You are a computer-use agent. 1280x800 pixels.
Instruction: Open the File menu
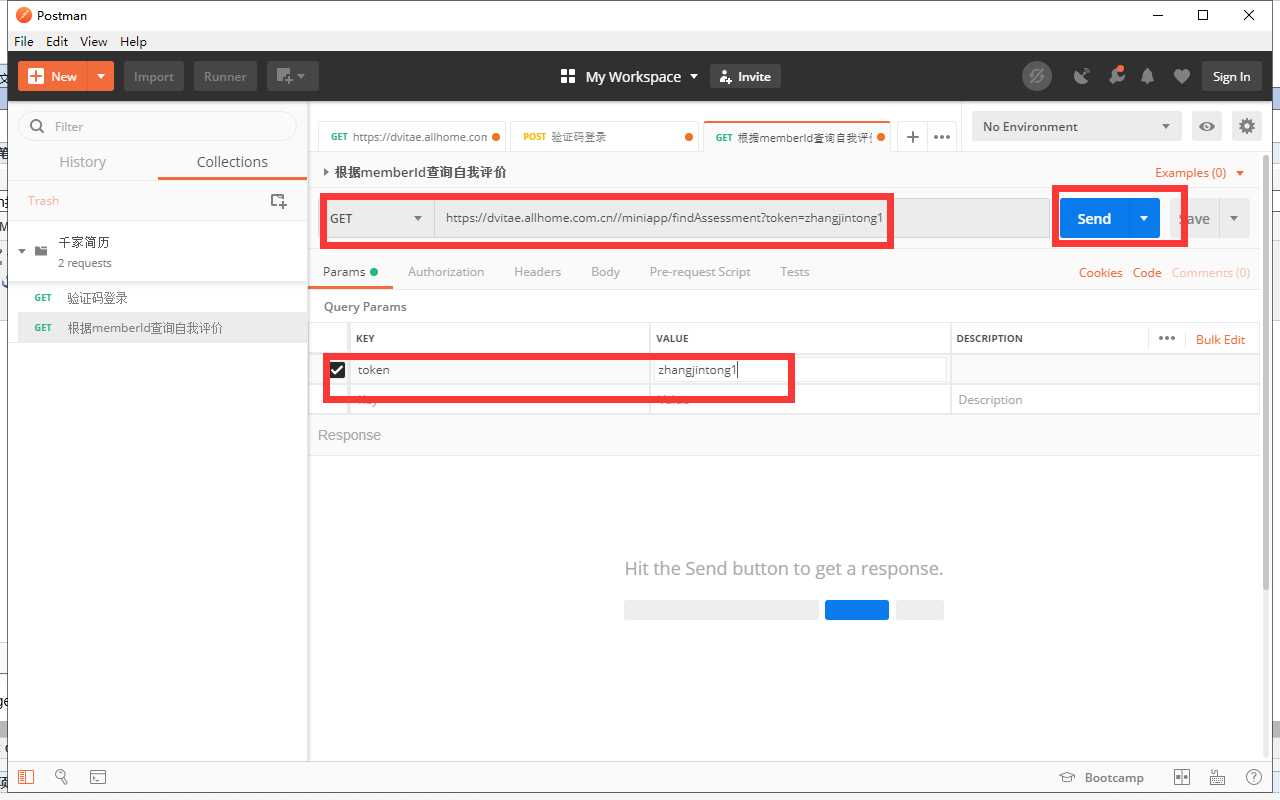pyautogui.click(x=24, y=41)
